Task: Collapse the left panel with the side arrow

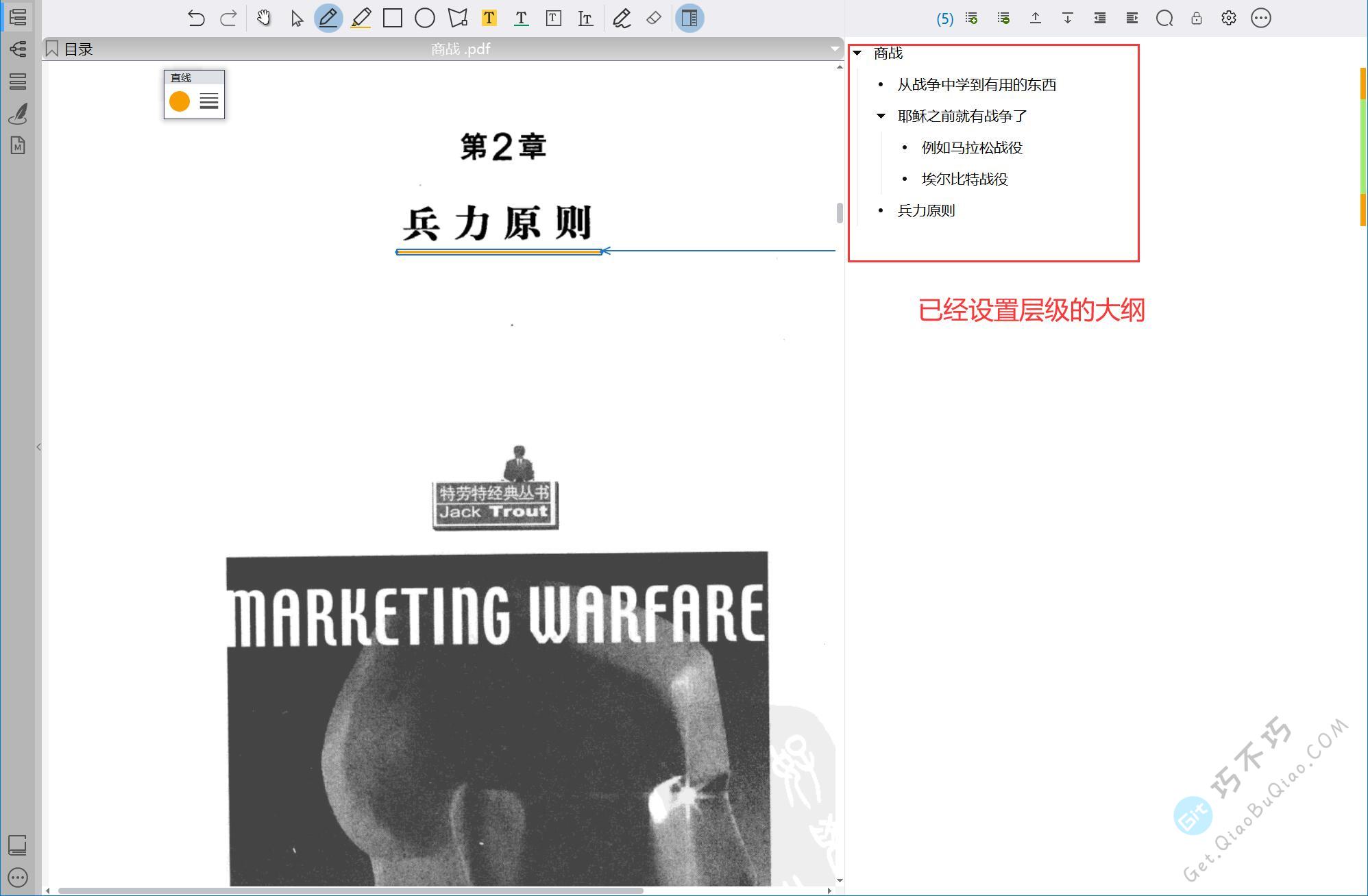Action: pos(38,447)
